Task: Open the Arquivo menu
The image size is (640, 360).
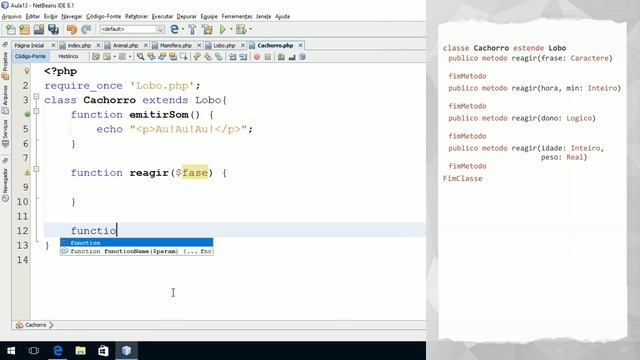Action: click(x=11, y=16)
